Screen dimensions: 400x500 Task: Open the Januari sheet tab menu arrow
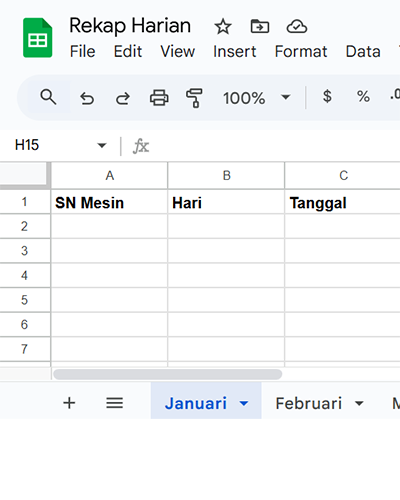pyautogui.click(x=244, y=404)
